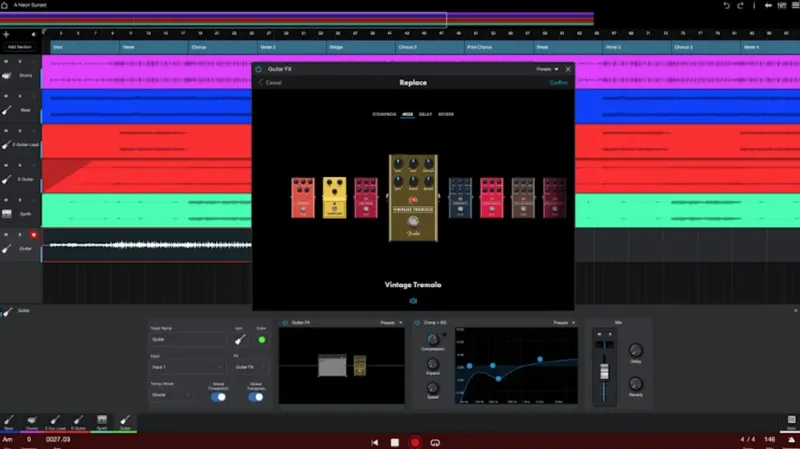Switch to STOMPBOX pedal tab
Image resolution: width=800 pixels, height=449 pixels.
(384, 114)
